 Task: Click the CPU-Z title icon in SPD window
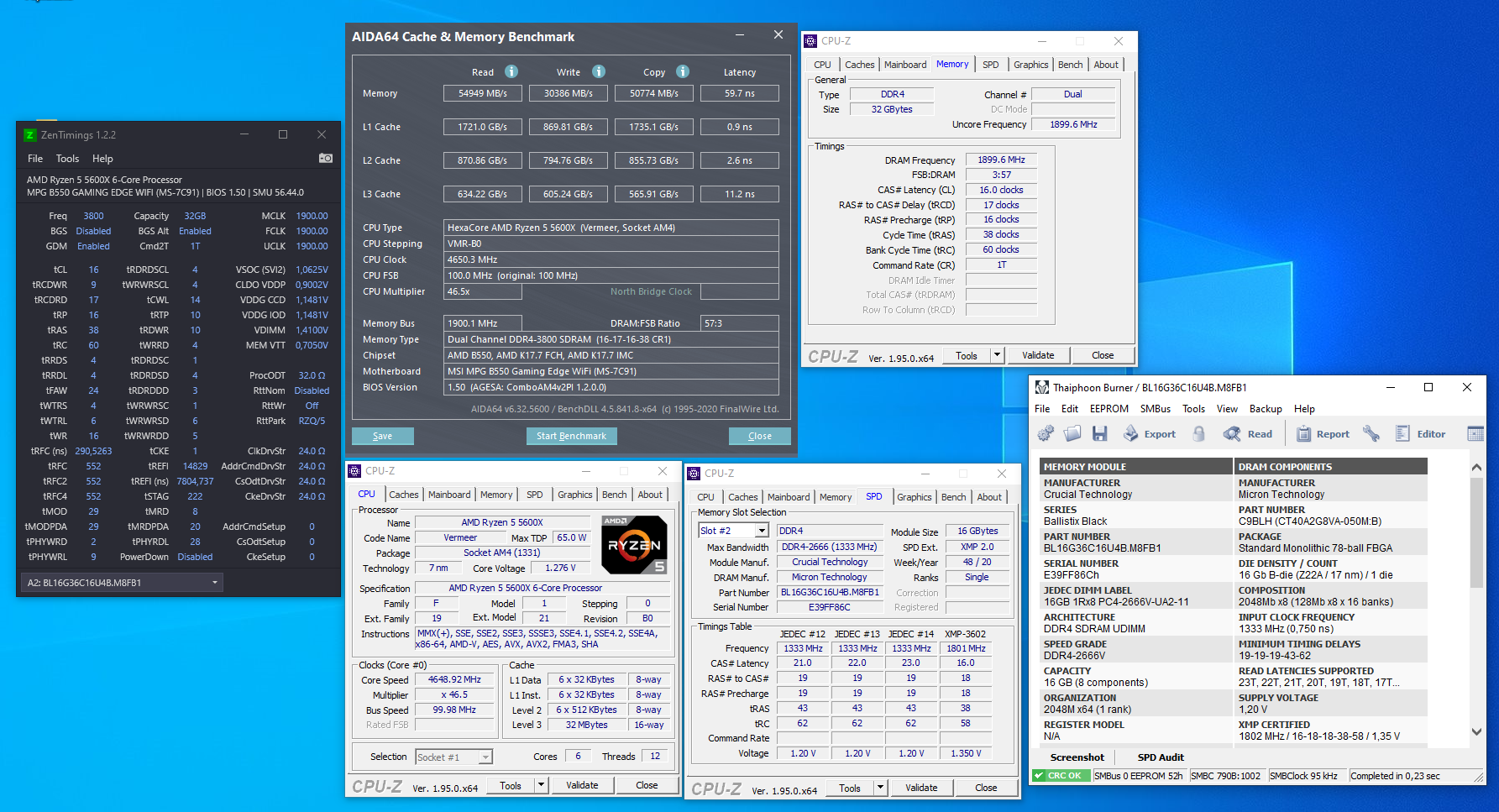click(694, 474)
